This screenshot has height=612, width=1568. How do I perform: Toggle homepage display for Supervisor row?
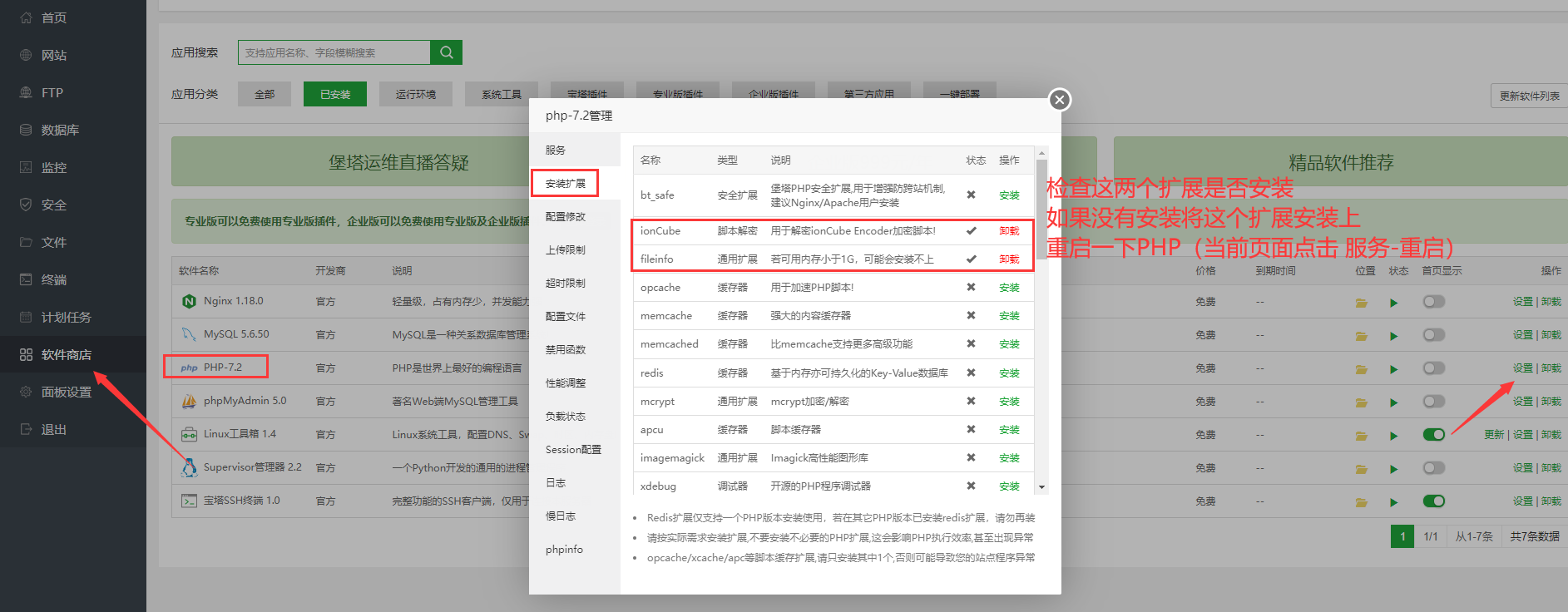[1434, 467]
